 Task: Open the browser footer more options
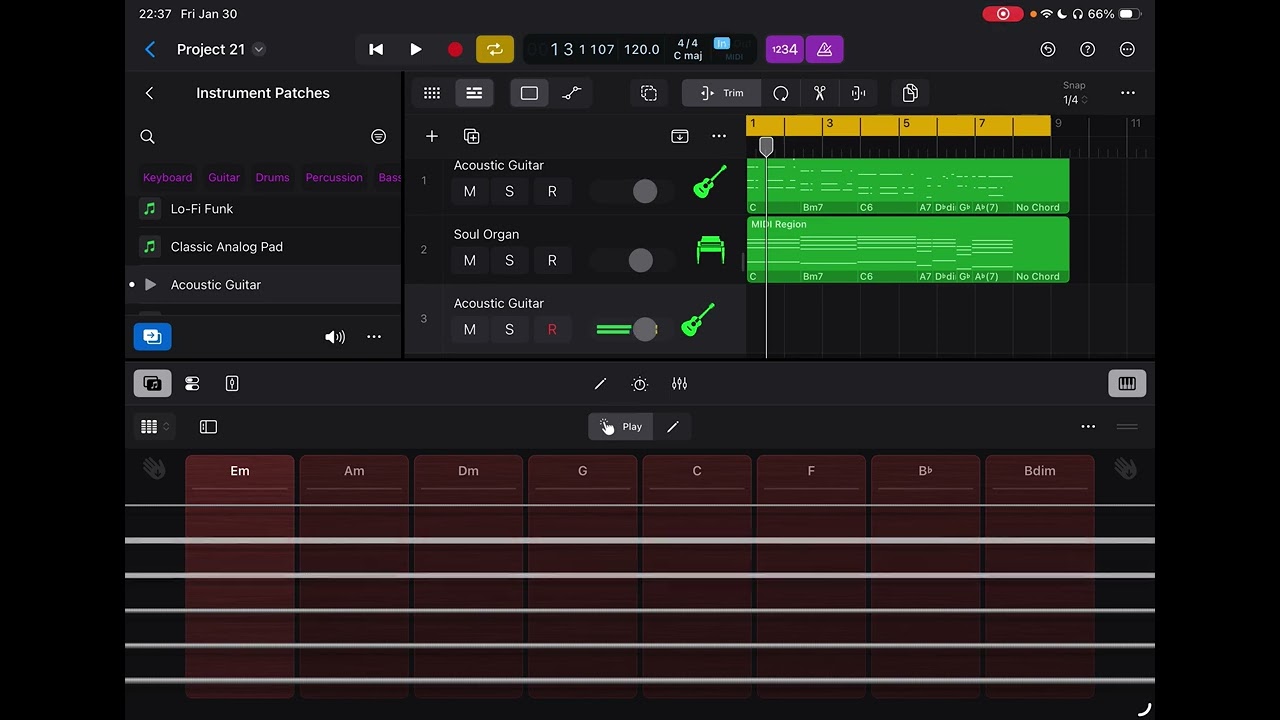[374, 337]
